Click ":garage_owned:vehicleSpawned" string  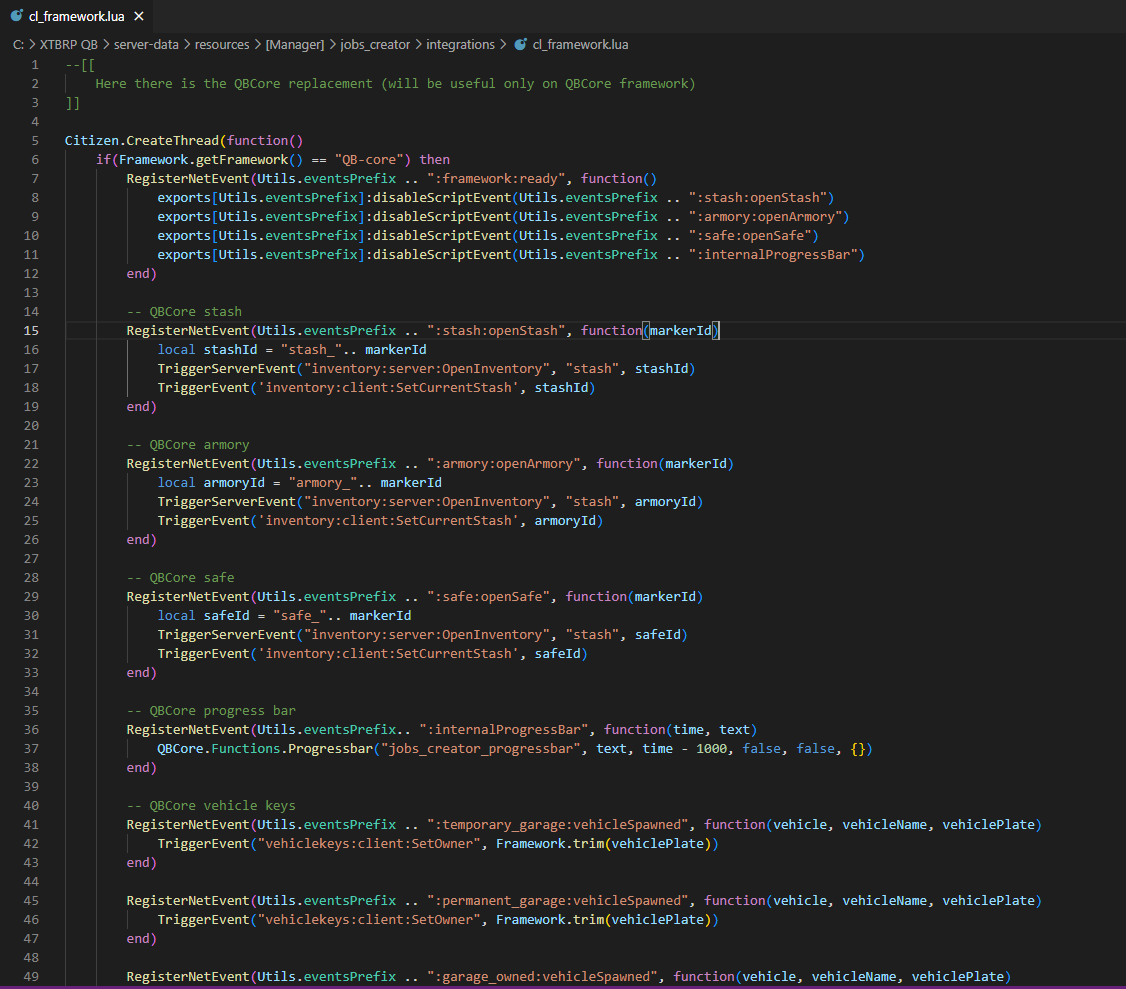542,977
